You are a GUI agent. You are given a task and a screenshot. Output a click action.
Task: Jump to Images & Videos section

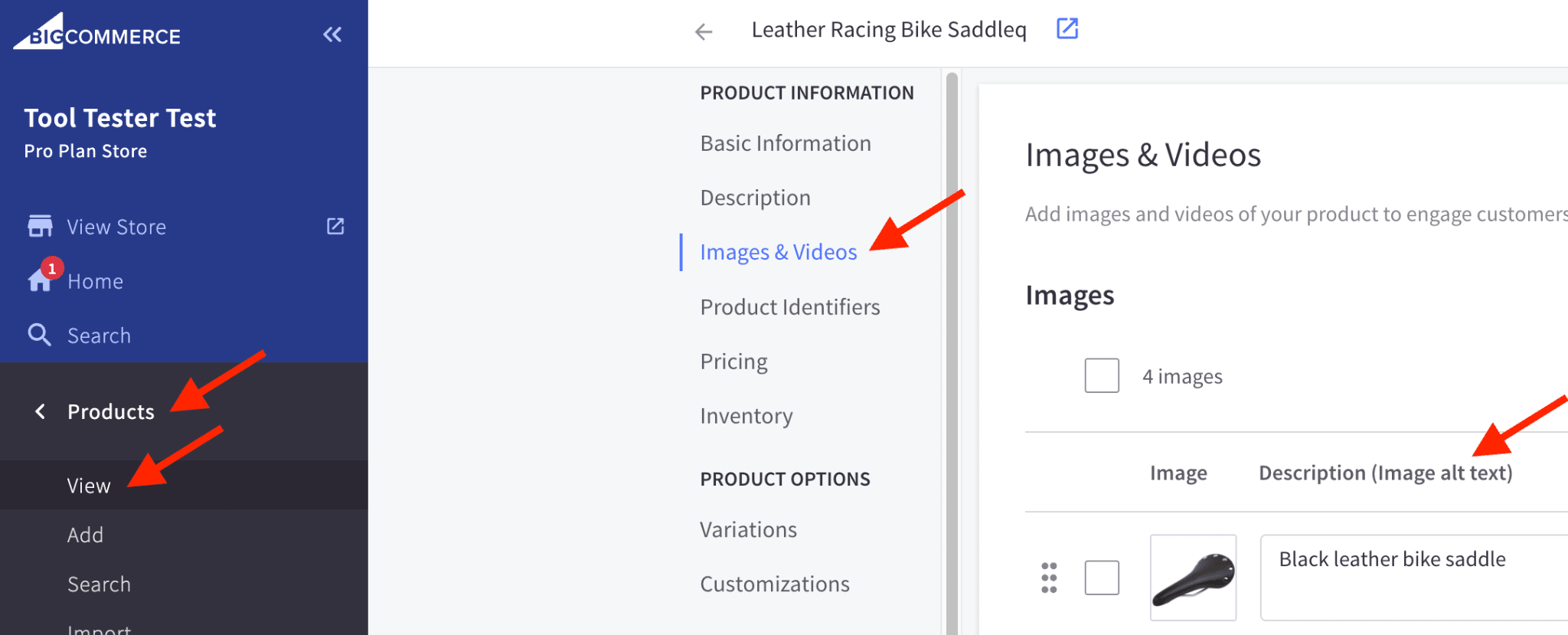coord(779,252)
